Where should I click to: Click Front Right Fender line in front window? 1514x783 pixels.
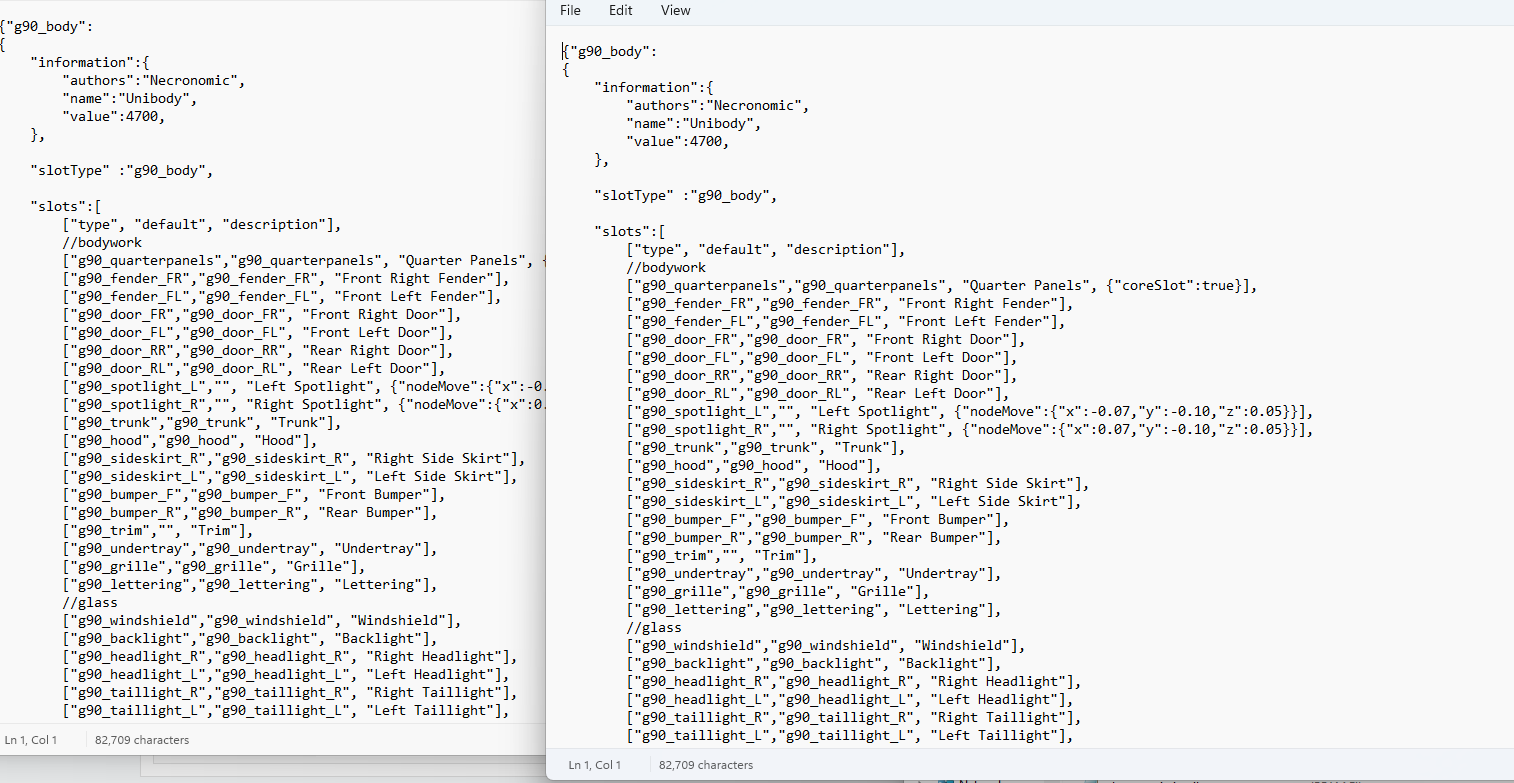851,303
